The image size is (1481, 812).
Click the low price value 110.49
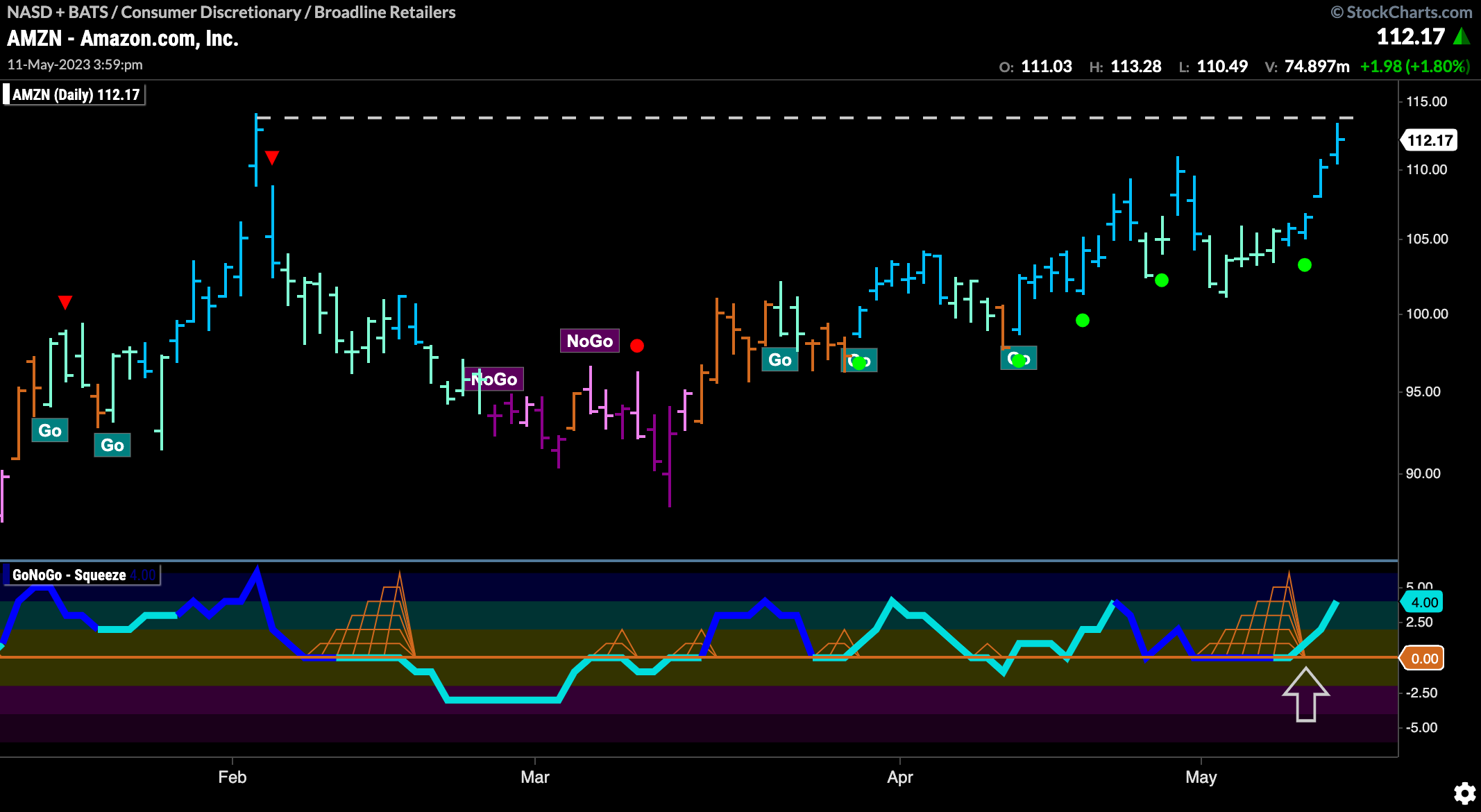[1223, 67]
